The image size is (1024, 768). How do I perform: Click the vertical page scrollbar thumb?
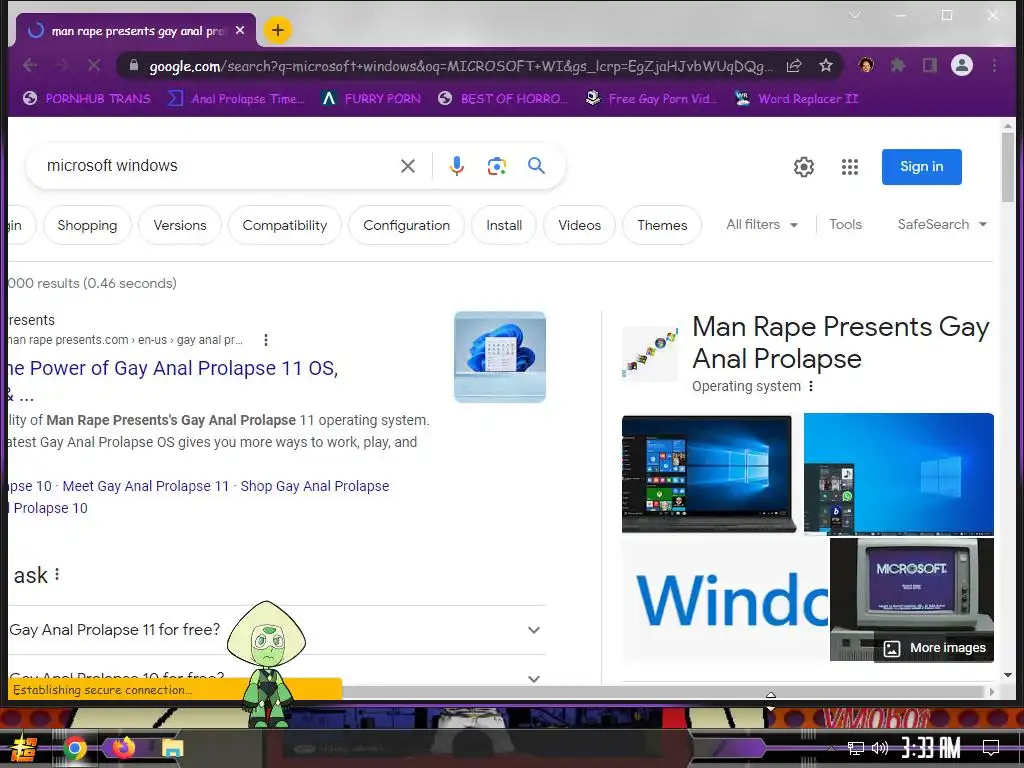coord(1008,167)
